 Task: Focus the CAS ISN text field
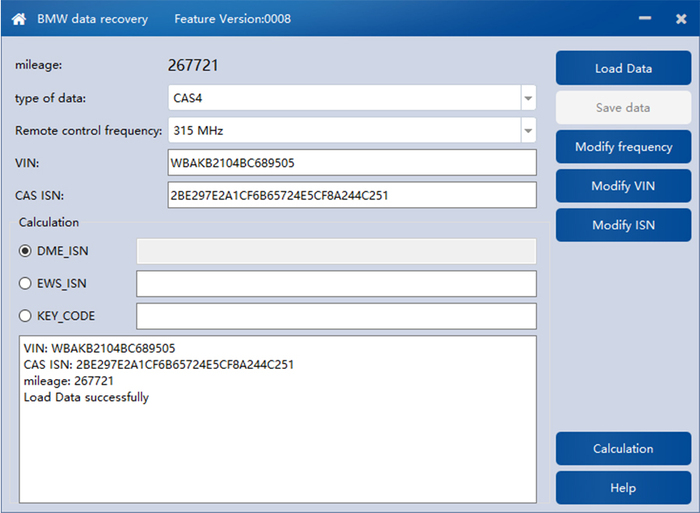(352, 195)
